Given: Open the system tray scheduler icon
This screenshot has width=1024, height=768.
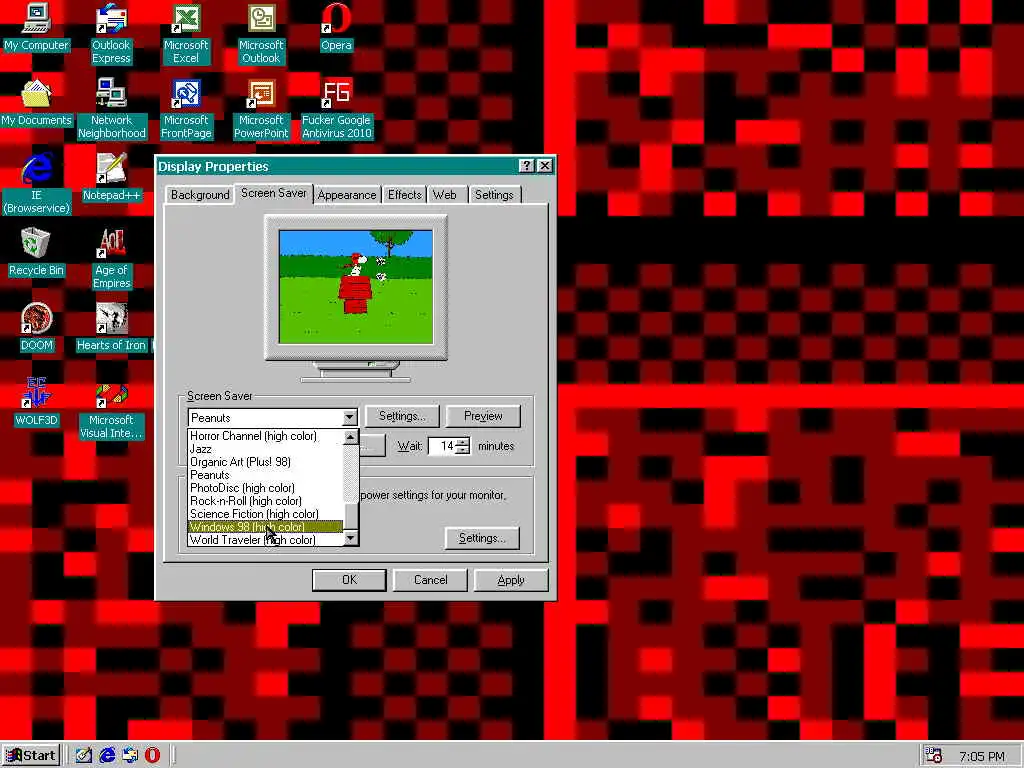Looking at the screenshot, I should pyautogui.click(x=933, y=756).
